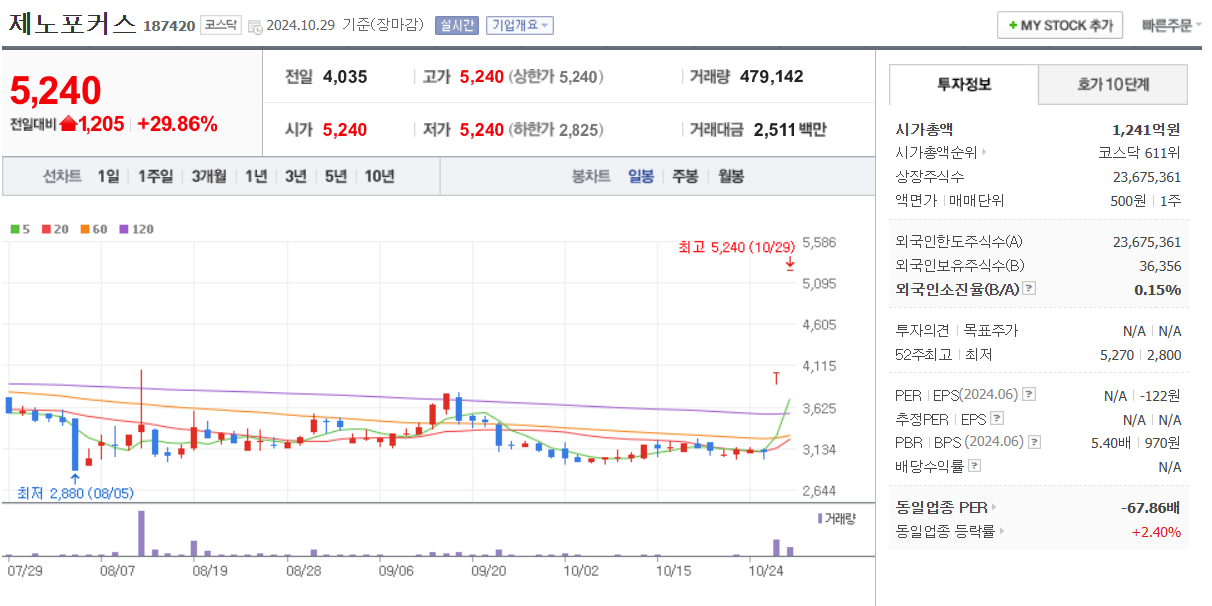Click 시가총액 value 1,241억원
Image resolution: width=1212 pixels, height=606 pixels.
[1146, 129]
